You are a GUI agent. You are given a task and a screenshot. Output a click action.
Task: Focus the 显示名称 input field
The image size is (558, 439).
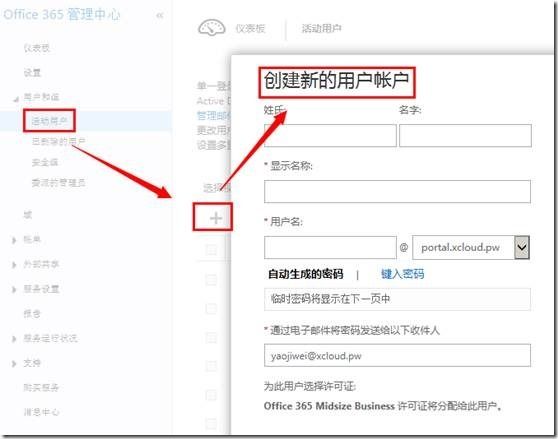click(398, 191)
